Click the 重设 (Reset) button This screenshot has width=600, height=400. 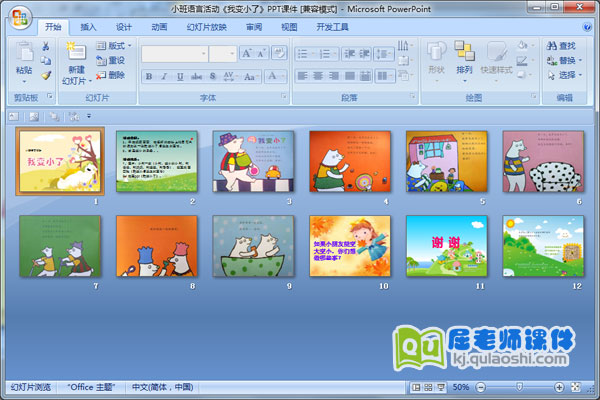pos(115,60)
